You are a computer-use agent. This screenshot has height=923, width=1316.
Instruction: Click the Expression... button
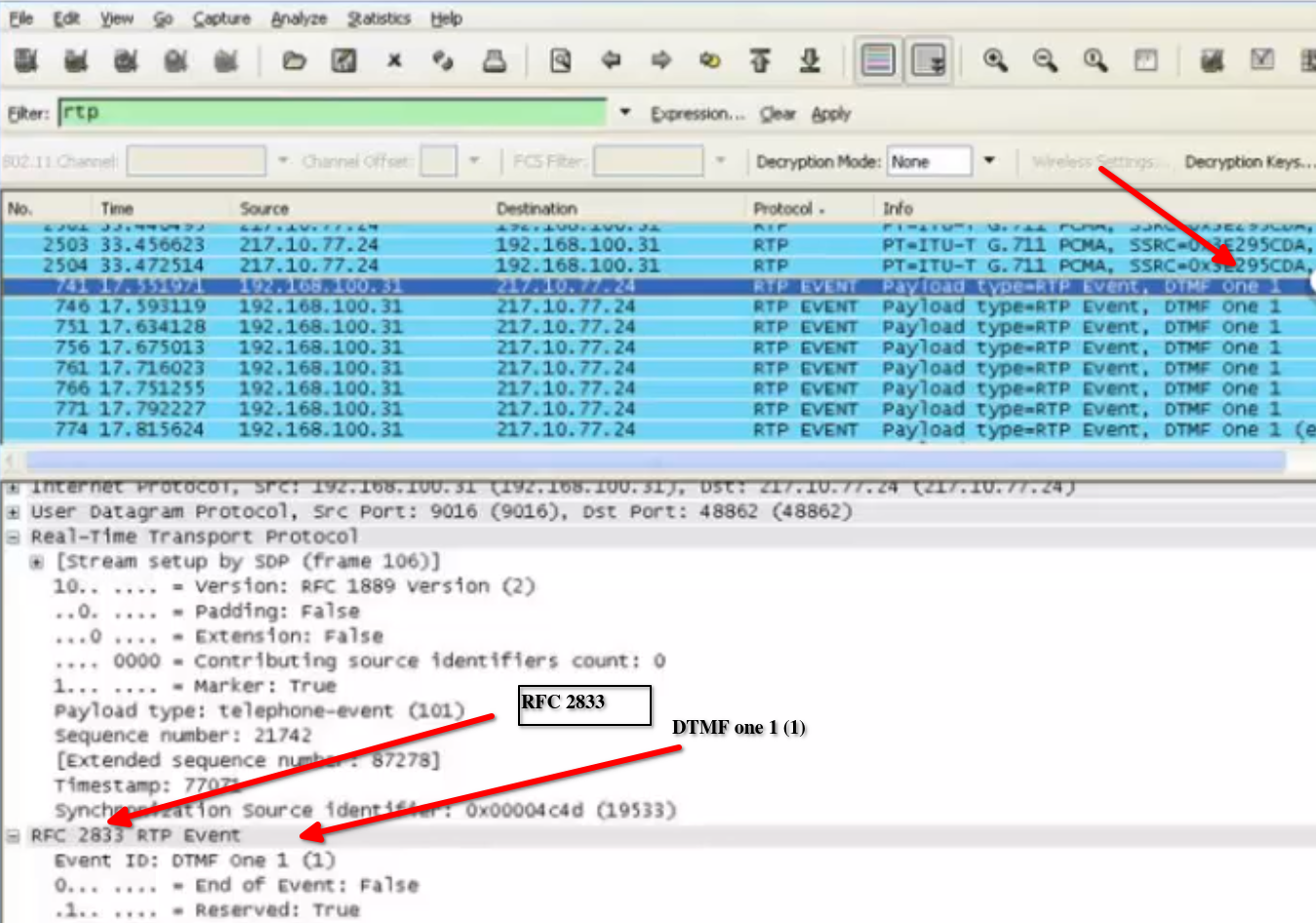click(697, 114)
